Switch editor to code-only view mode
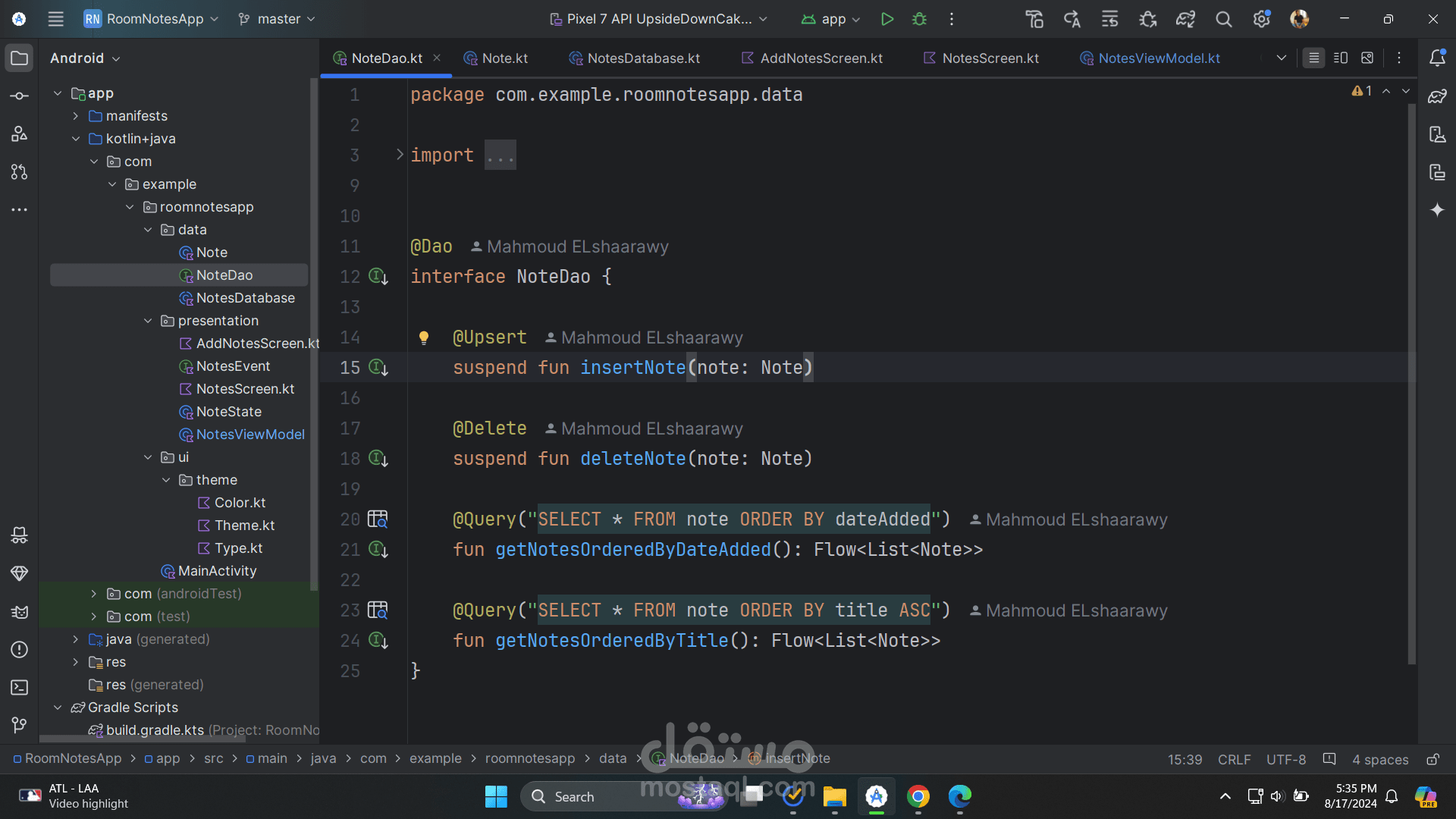 [1313, 58]
